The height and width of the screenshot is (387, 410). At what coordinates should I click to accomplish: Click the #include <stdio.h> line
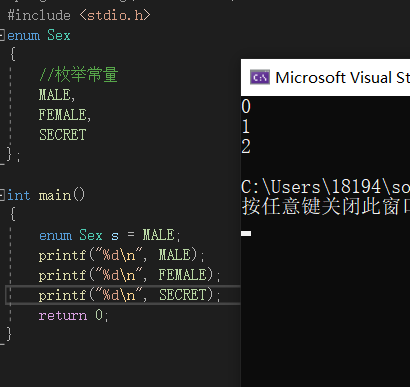(79, 15)
